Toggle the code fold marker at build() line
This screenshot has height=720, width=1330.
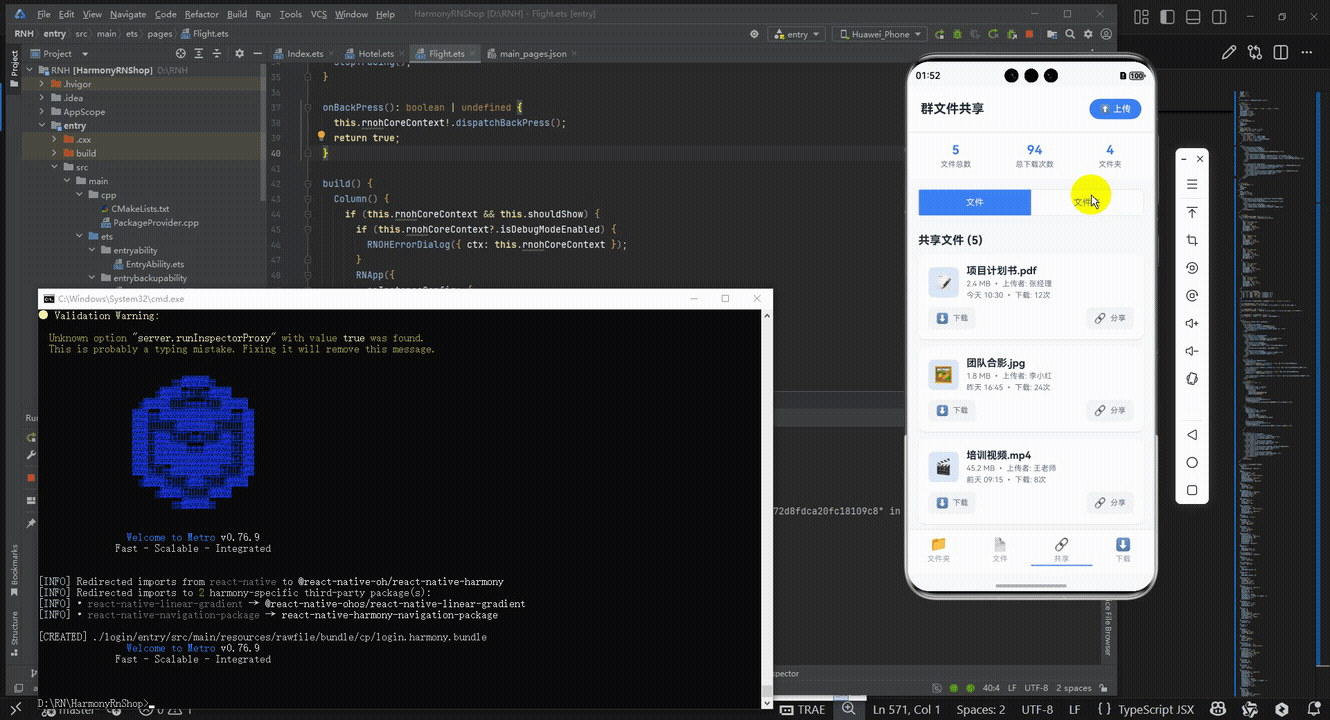(306, 184)
